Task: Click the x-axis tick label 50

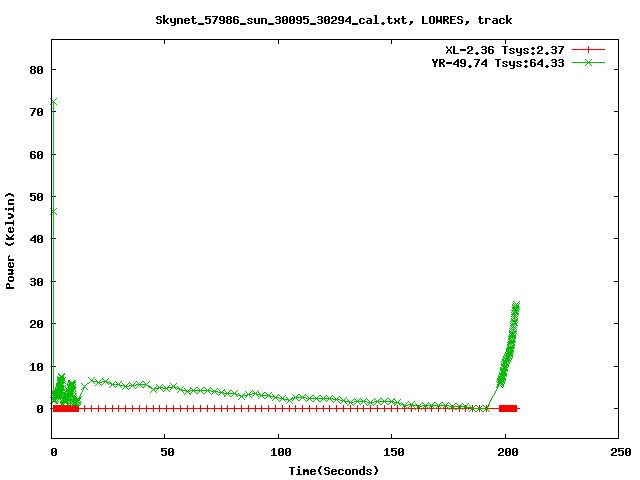Action: 167,452
